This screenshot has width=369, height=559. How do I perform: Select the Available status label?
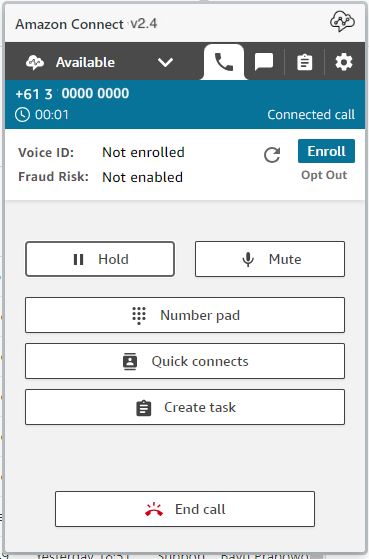[x=85, y=62]
